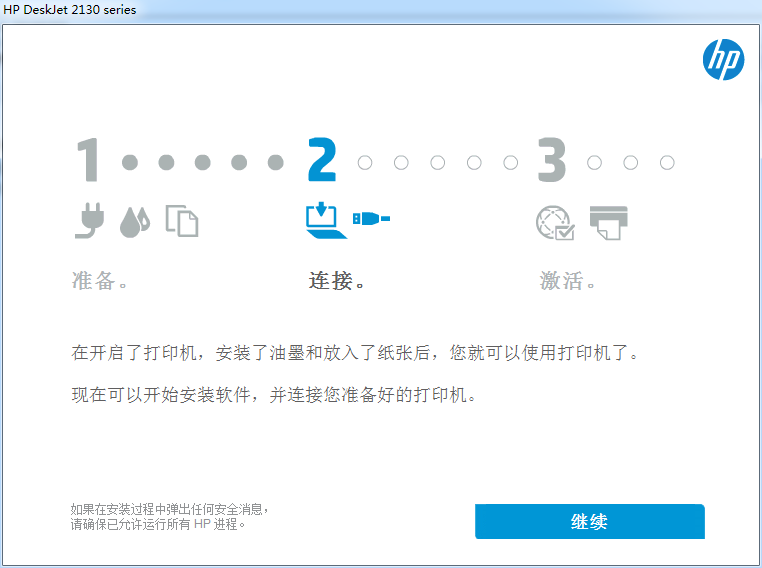Click the gray step number 3

(552, 160)
